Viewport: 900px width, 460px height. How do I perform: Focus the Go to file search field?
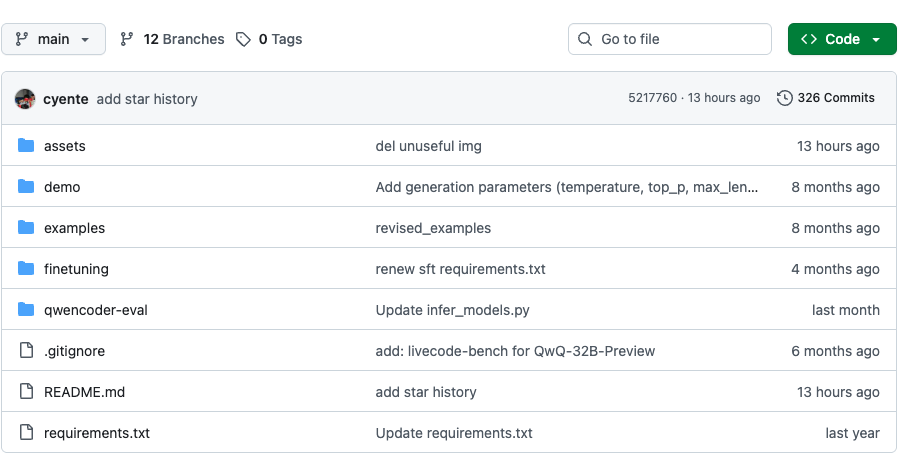(x=670, y=39)
